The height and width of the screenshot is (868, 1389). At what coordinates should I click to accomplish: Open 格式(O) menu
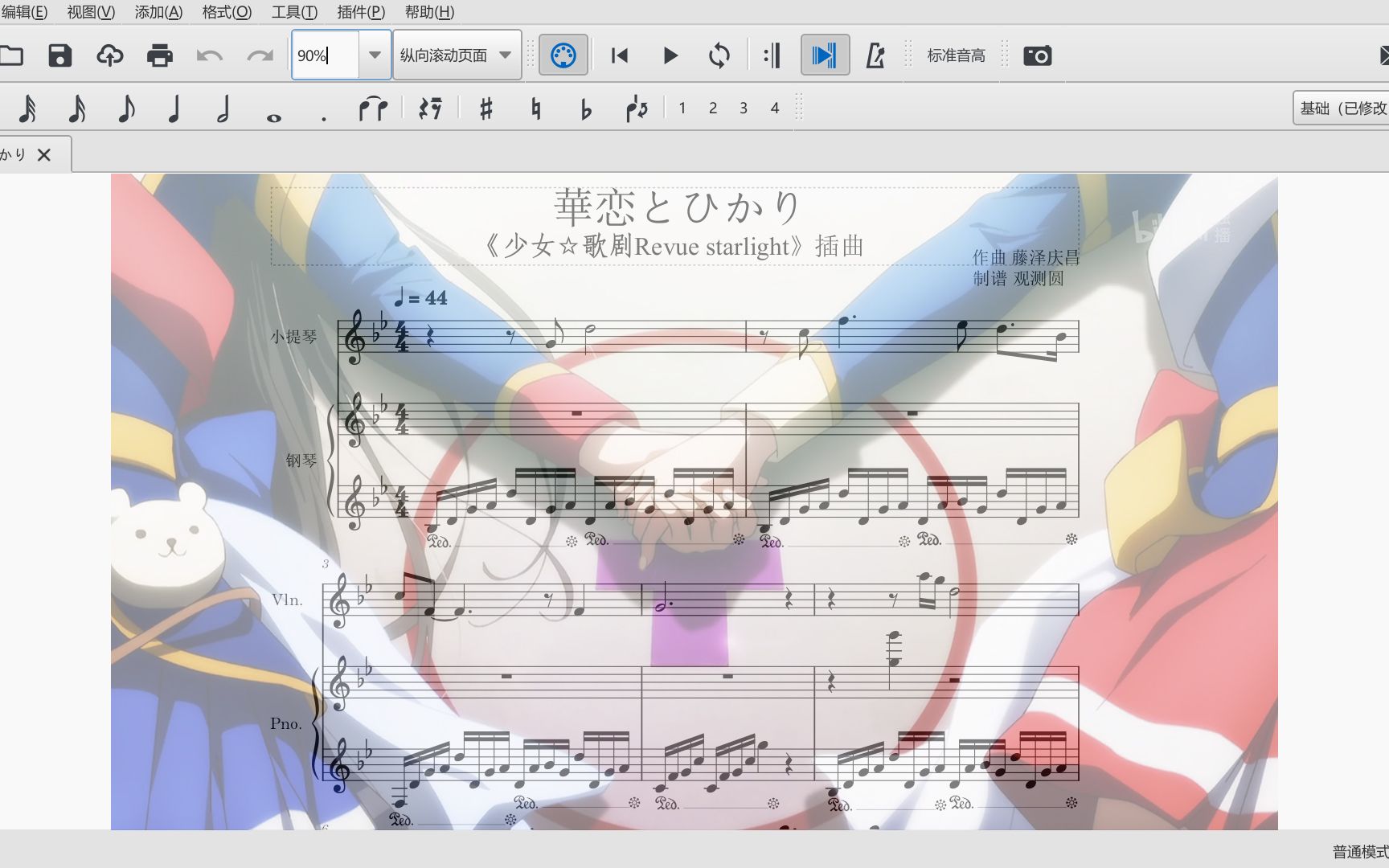(x=227, y=12)
